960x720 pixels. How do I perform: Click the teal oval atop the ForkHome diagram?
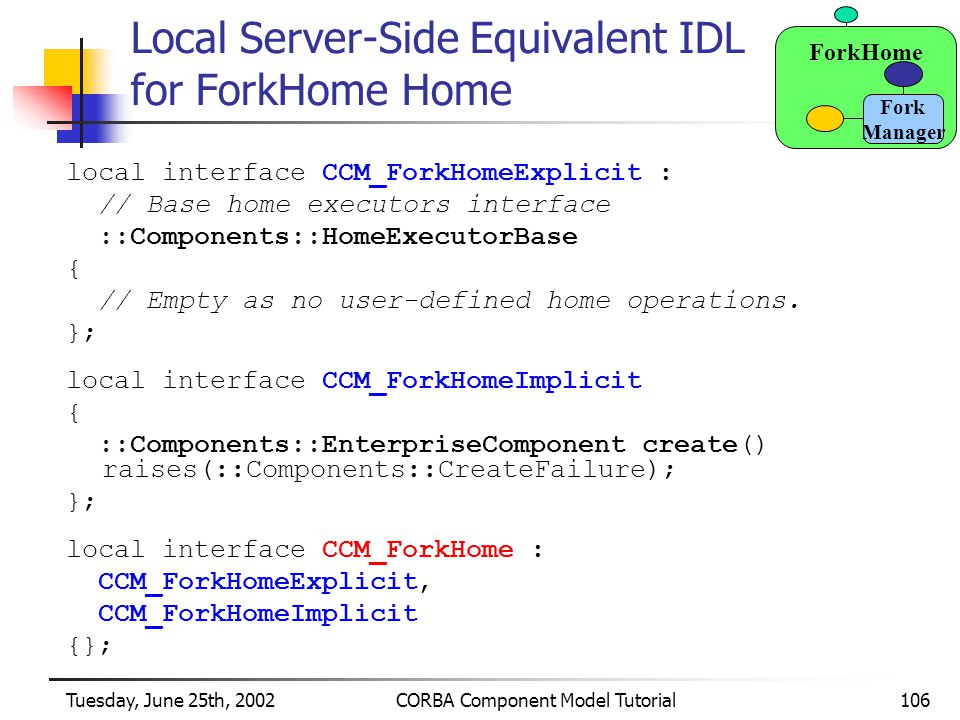click(846, 14)
